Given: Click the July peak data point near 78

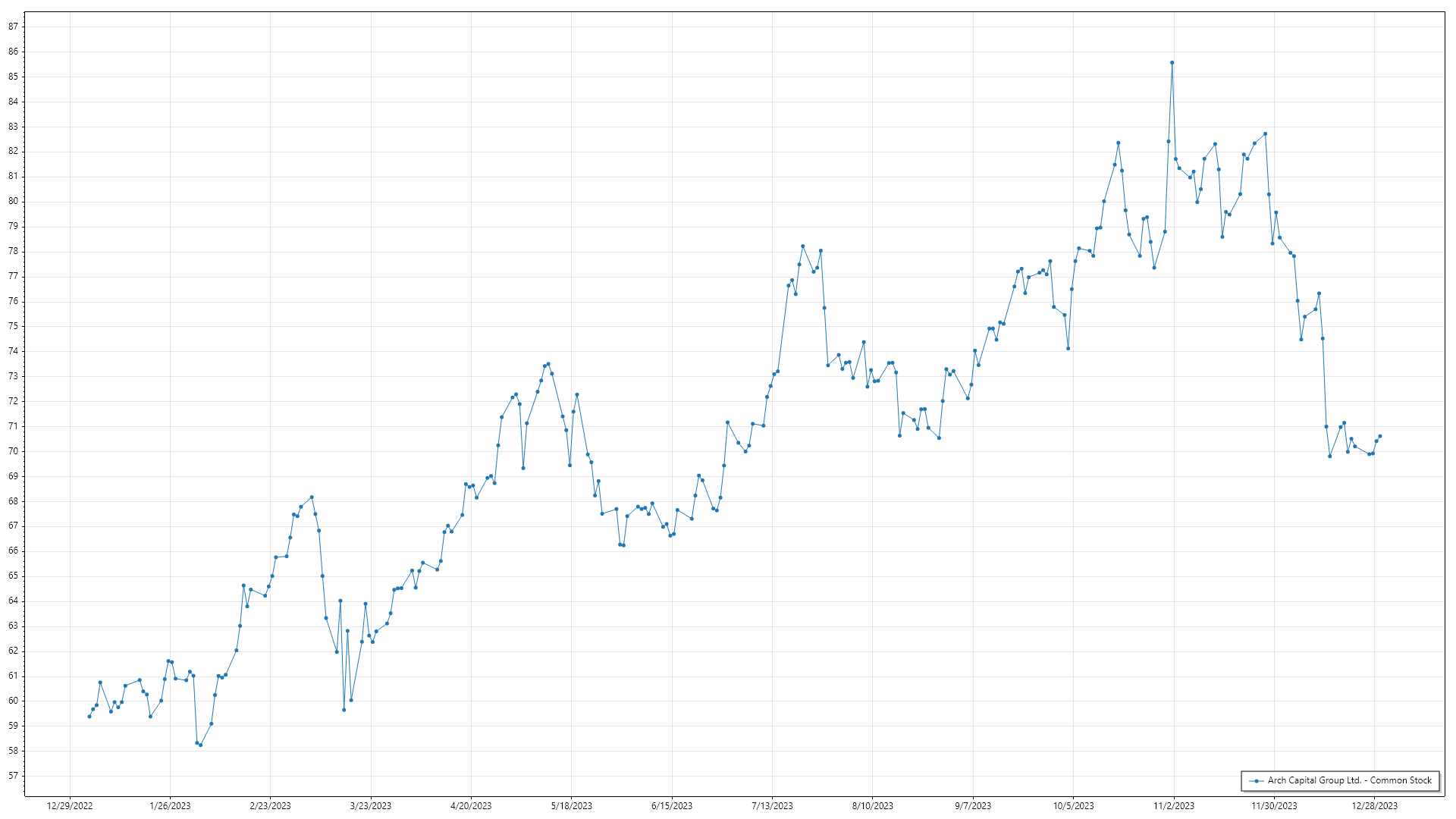Looking at the screenshot, I should coord(802,246).
